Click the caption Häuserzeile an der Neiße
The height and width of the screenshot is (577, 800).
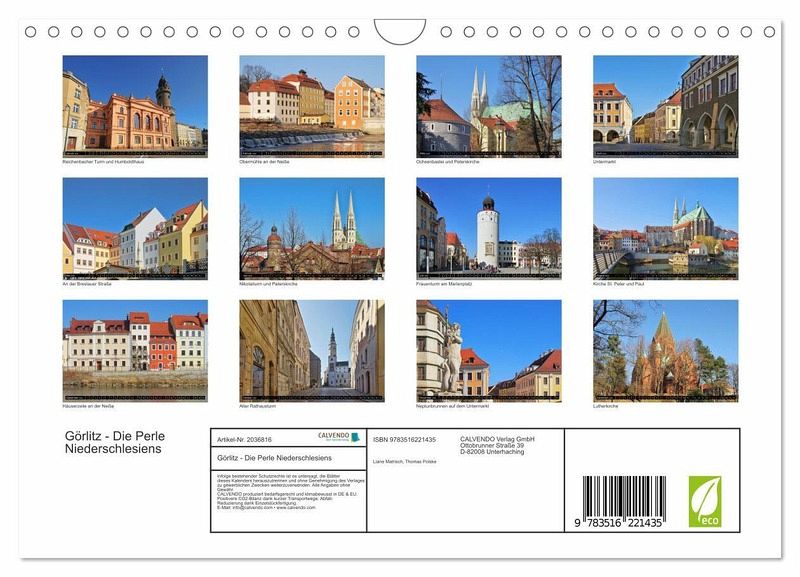point(88,407)
